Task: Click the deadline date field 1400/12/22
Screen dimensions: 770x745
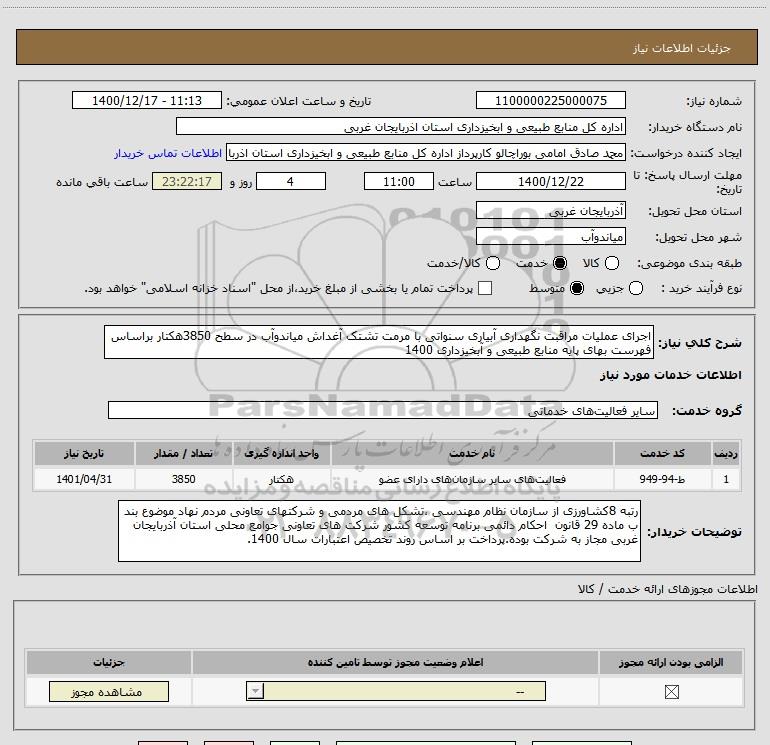Action: 550,182
